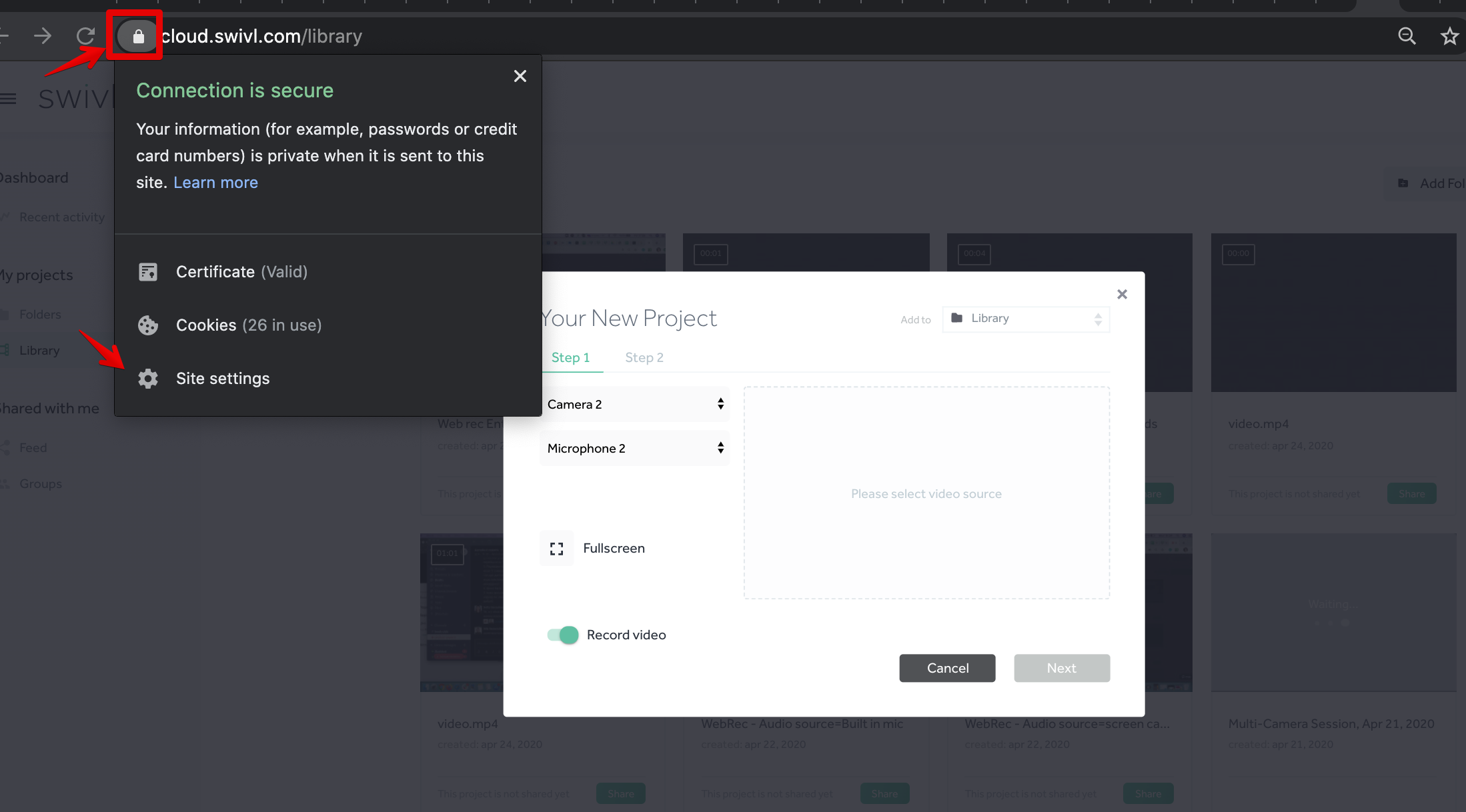The width and height of the screenshot is (1466, 812).
Task: Click the browser reload icon
Action: (85, 36)
